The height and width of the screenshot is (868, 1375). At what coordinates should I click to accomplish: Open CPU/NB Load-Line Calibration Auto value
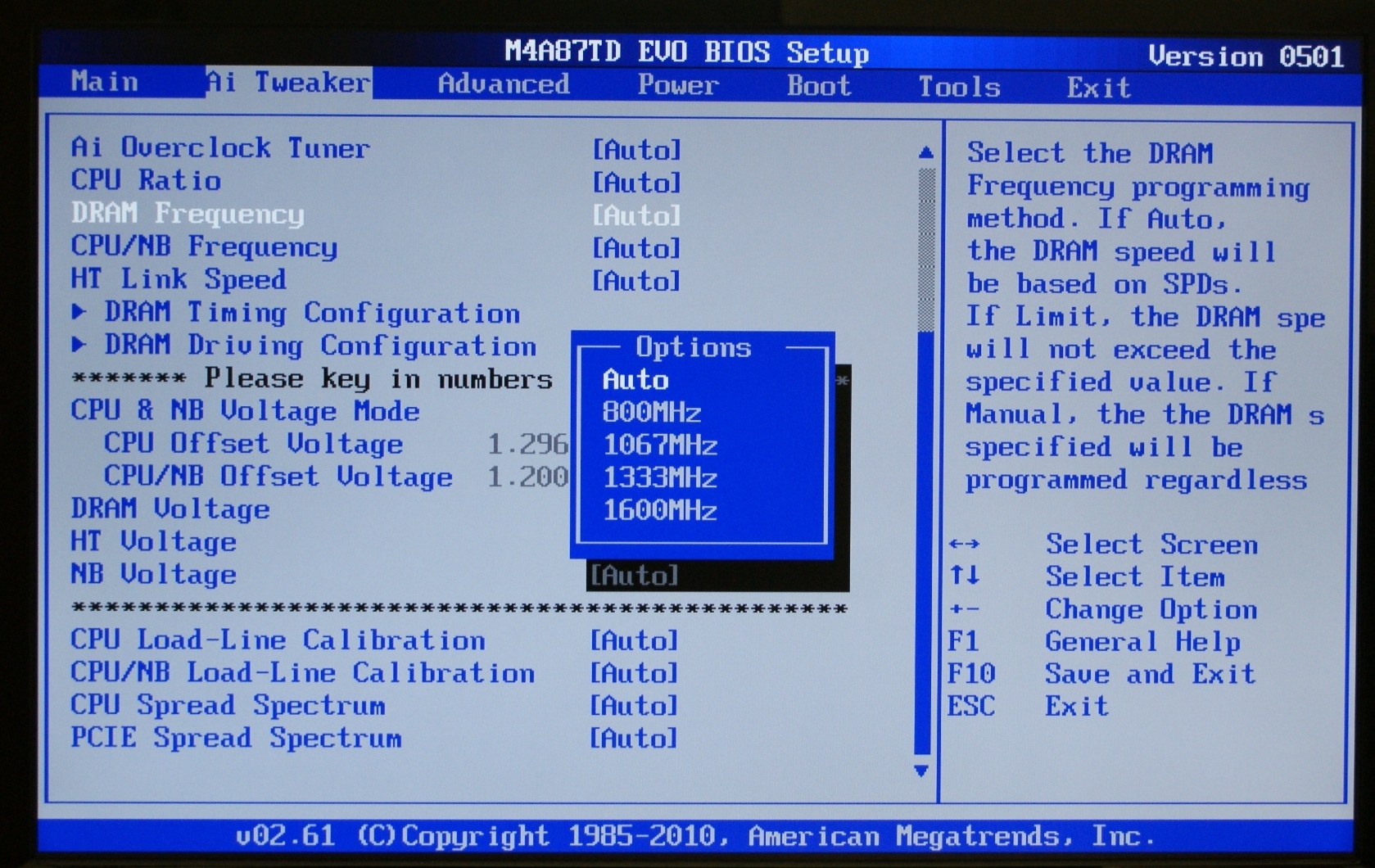tap(635, 673)
